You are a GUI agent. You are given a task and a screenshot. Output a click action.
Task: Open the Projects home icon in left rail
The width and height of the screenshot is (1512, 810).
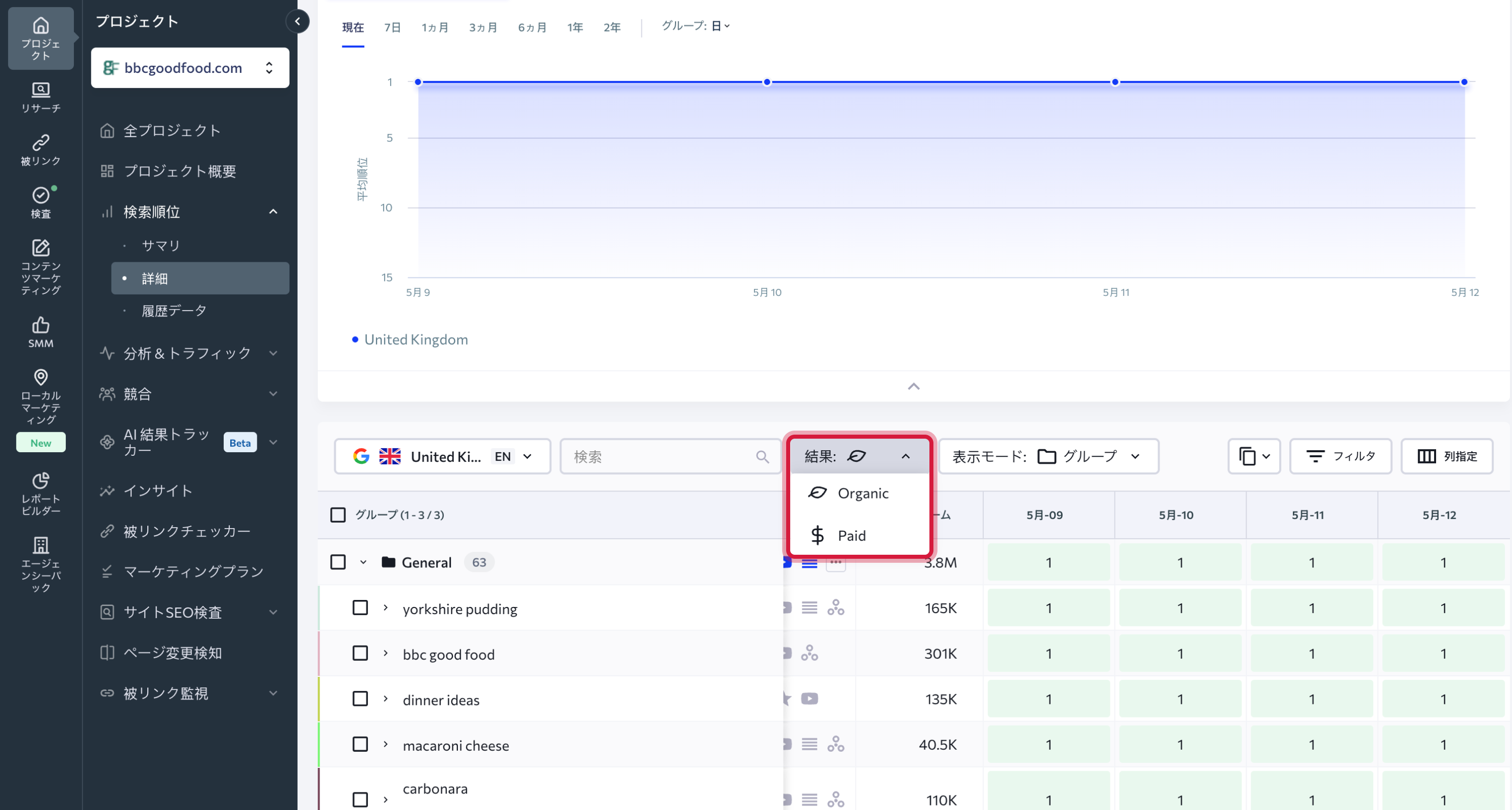coord(41,26)
